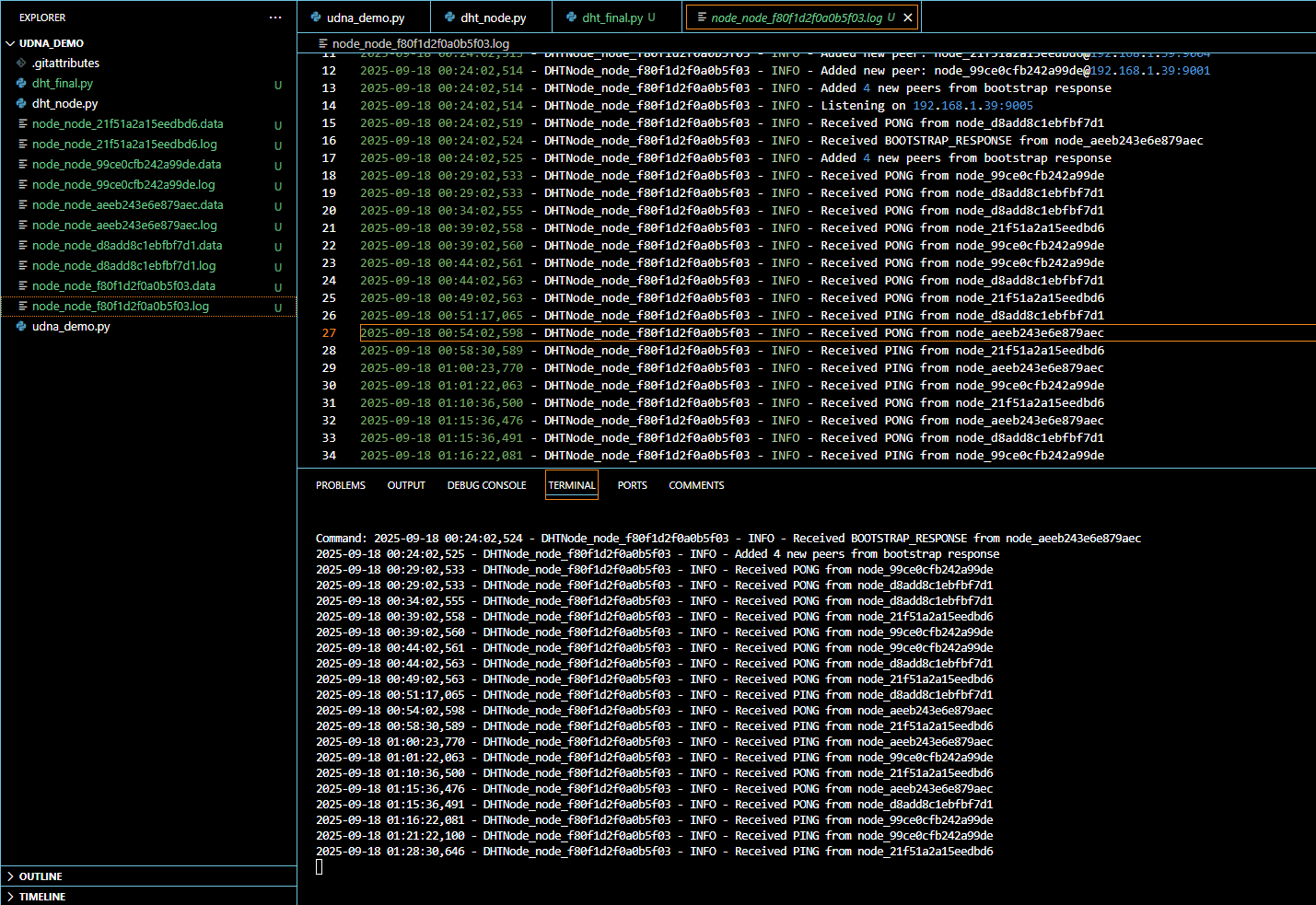Click the Python icon beside dht_final.py in Explorer
1316x905 pixels.
coord(21,84)
